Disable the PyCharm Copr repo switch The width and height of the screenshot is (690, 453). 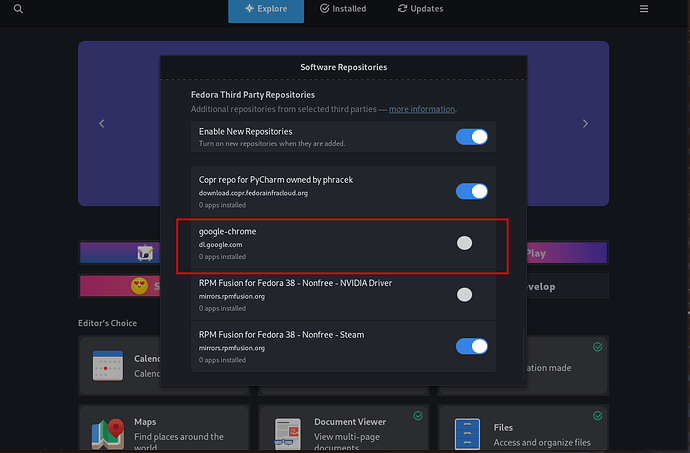pyautogui.click(x=472, y=192)
